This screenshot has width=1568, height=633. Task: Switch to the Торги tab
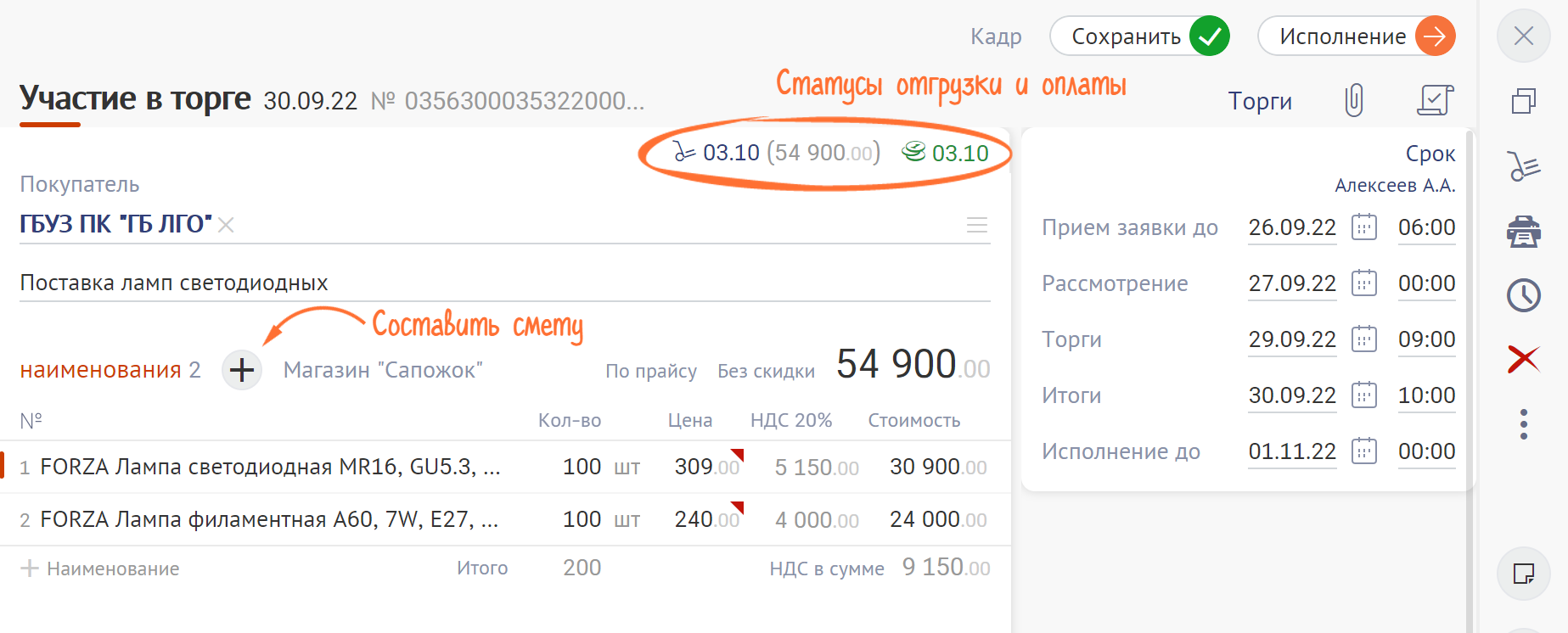pyautogui.click(x=1260, y=102)
